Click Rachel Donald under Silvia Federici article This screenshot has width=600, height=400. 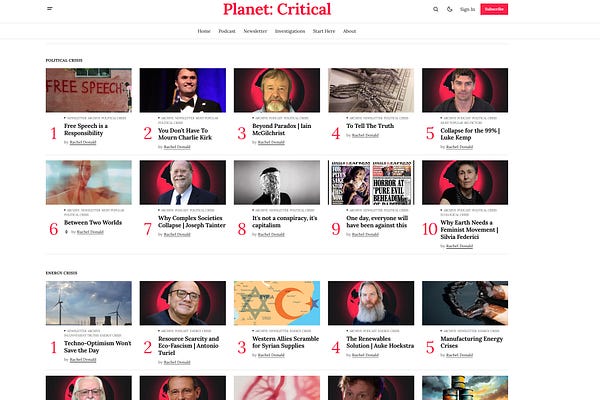pos(459,246)
